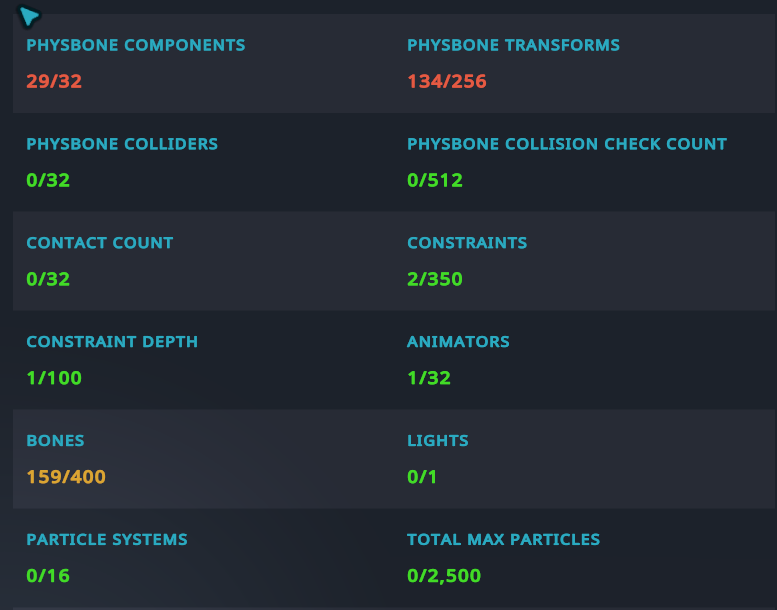
Task: Click the 1/100 Constraint Depth value
Action: [54, 378]
